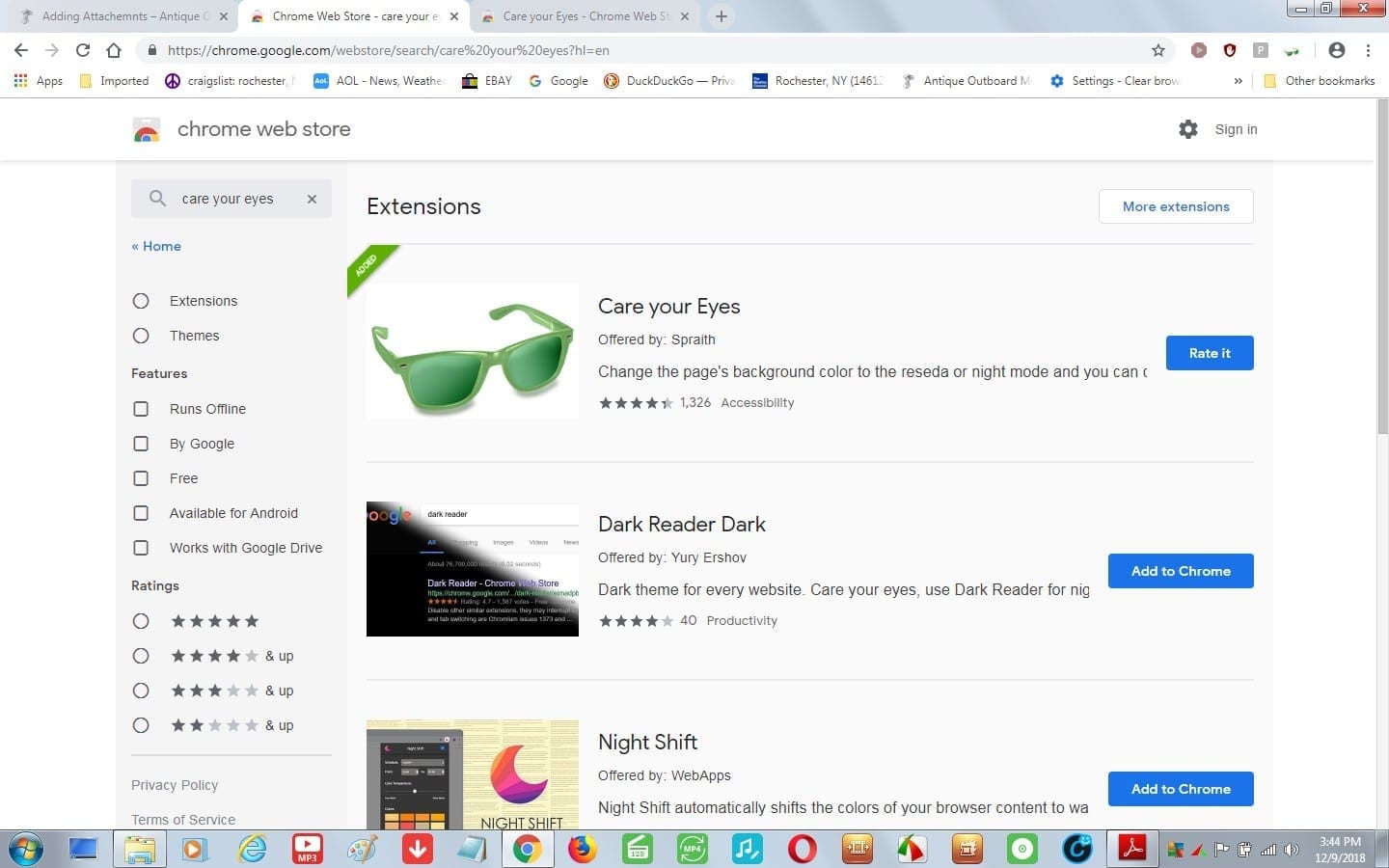The image size is (1389, 868).
Task: Add Night Shift to Chrome
Action: click(x=1181, y=789)
